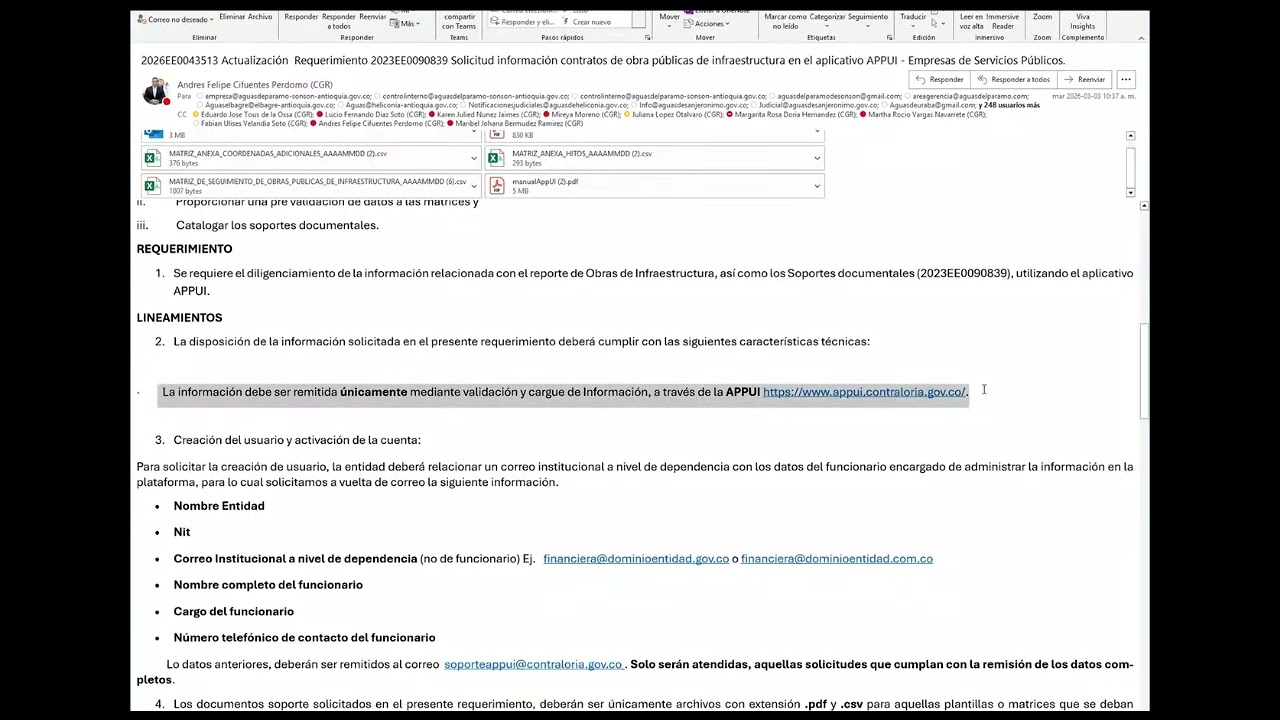Expand the 'y 248 usuarios más' recipients
Screen dimensions: 1280x720
click(1009, 105)
